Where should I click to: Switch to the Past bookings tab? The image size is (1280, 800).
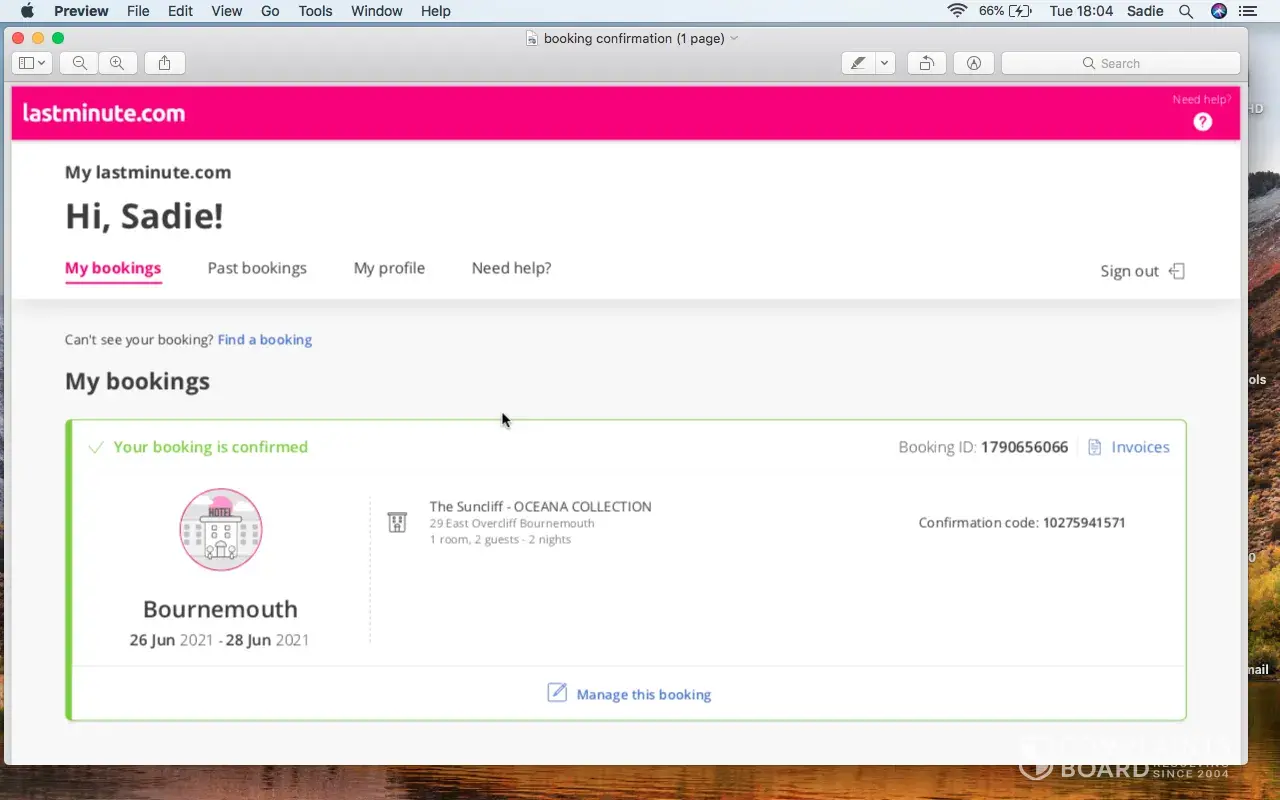click(x=257, y=268)
